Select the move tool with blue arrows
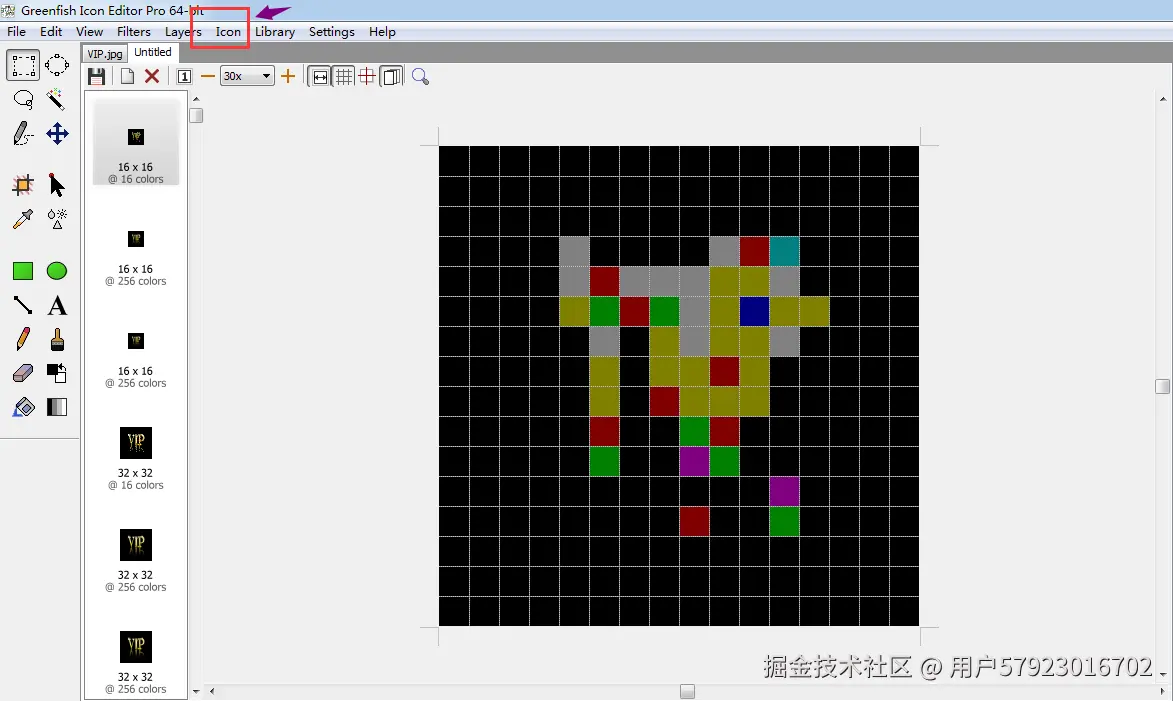The height and width of the screenshot is (701, 1173). pyautogui.click(x=57, y=133)
